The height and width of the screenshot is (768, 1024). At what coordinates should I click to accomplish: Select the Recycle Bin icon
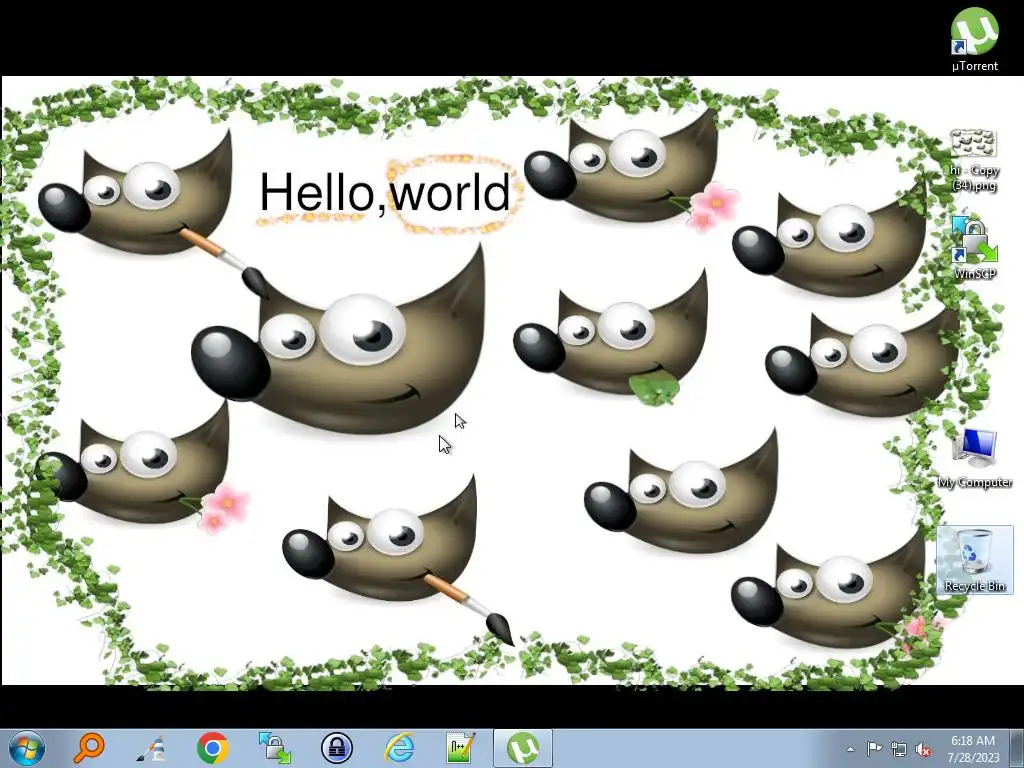975,560
